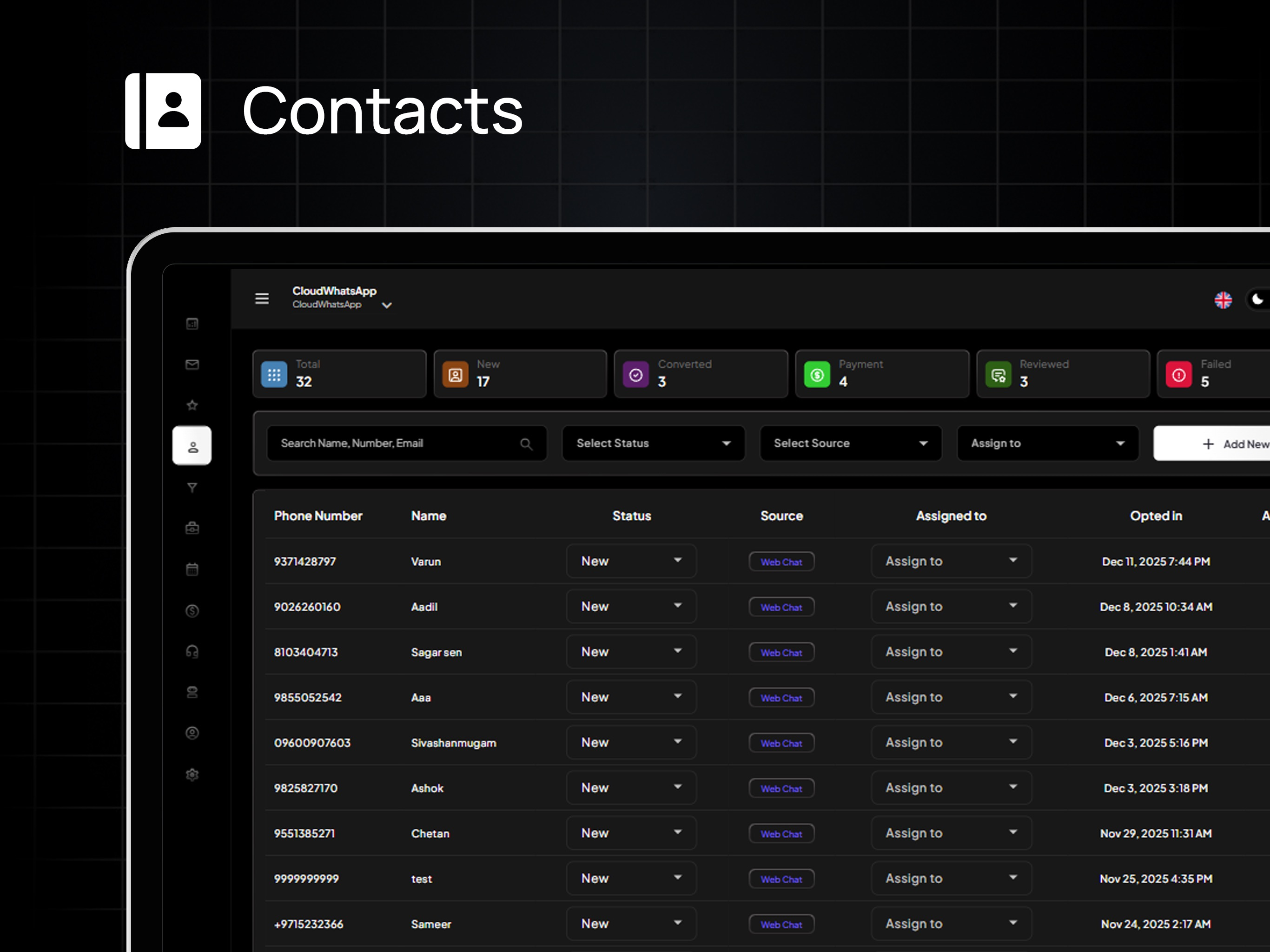Click the Web Chat badge in Sameer's row

pos(781,925)
